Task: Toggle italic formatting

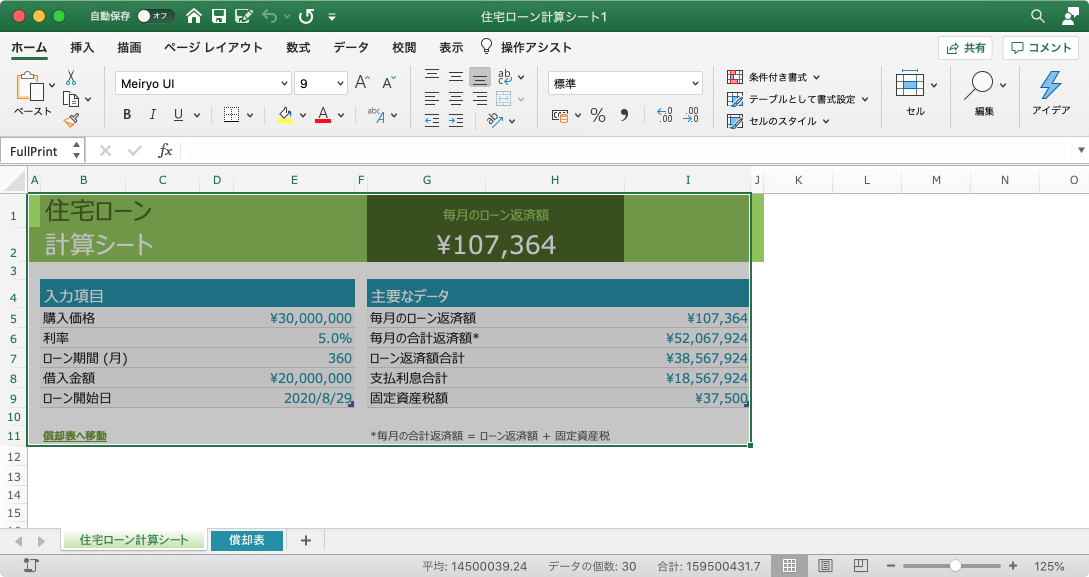Action: pyautogui.click(x=153, y=115)
